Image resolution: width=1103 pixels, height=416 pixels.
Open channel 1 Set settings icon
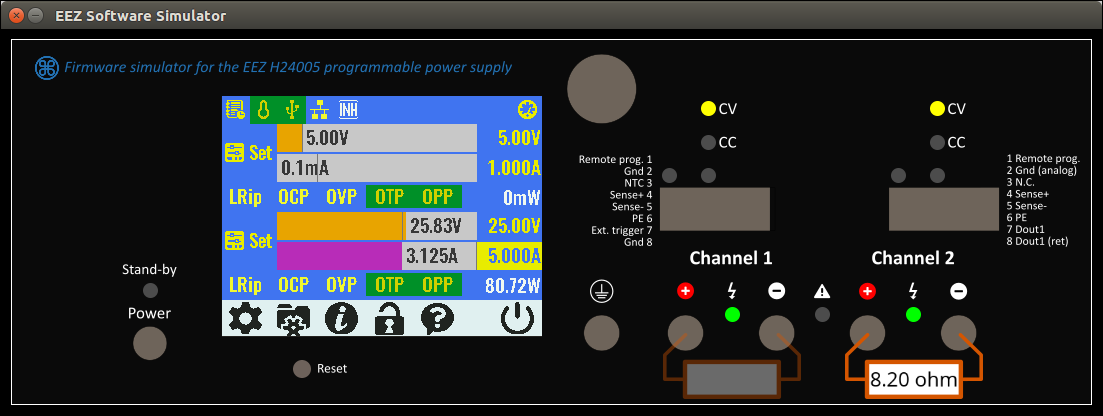(234, 153)
